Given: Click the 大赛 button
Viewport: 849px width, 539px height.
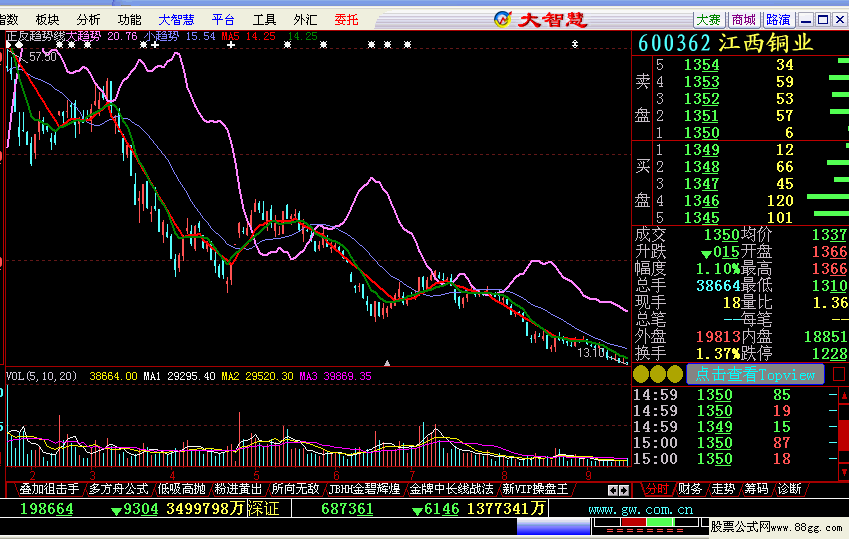Looking at the screenshot, I should (x=709, y=20).
